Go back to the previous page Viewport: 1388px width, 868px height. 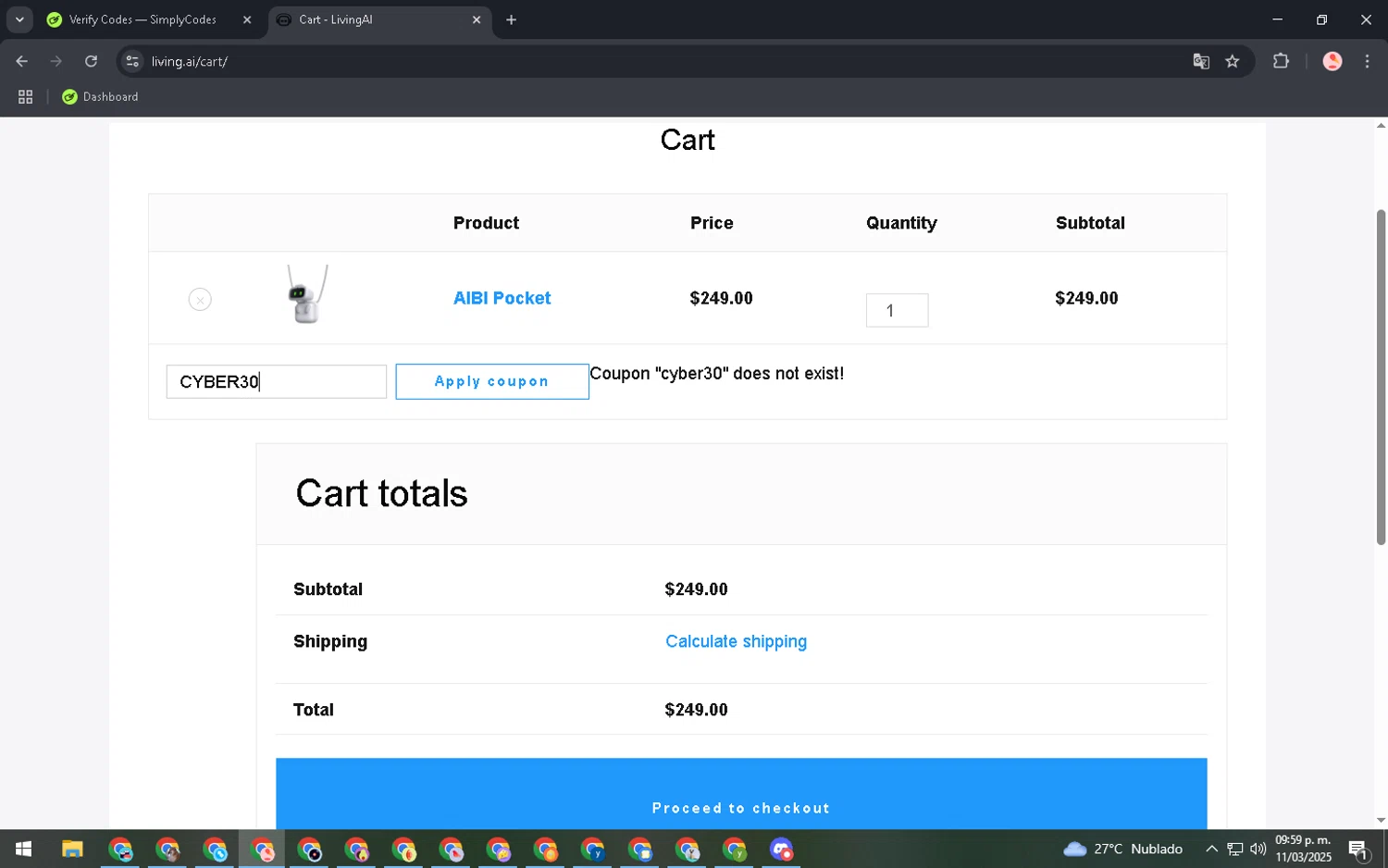[x=22, y=61]
